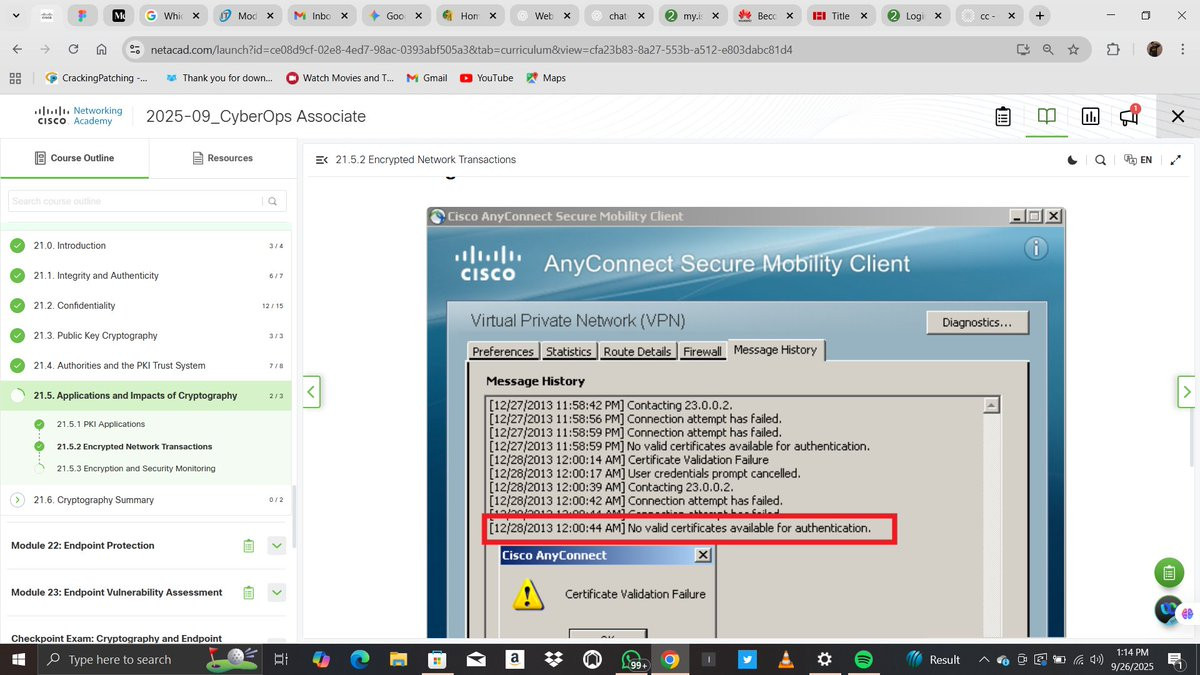The width and height of the screenshot is (1200, 675).
Task: Go to the next page arrow
Action: 1186,392
